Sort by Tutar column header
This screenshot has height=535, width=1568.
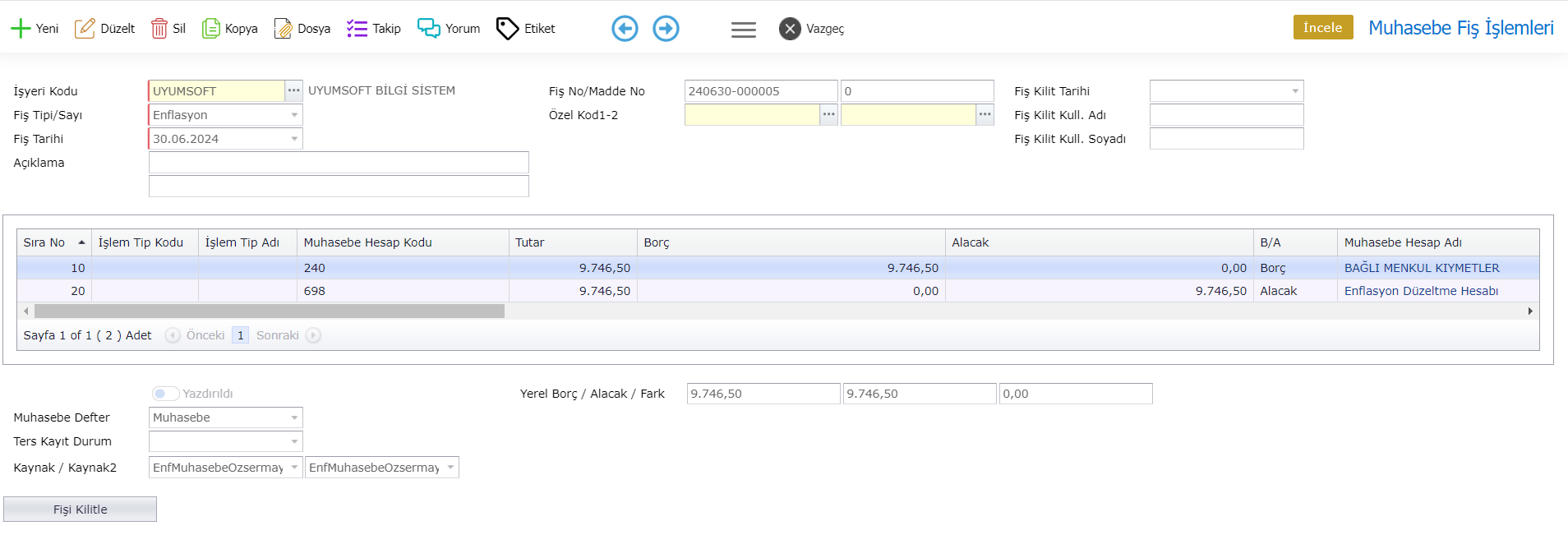coord(573,242)
